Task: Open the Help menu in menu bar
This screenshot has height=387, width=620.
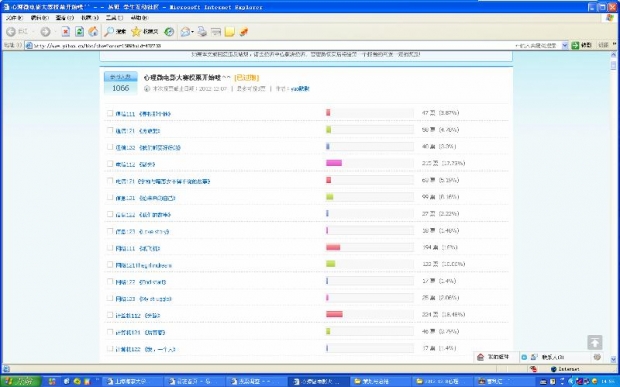Action: pyautogui.click(x=139, y=18)
